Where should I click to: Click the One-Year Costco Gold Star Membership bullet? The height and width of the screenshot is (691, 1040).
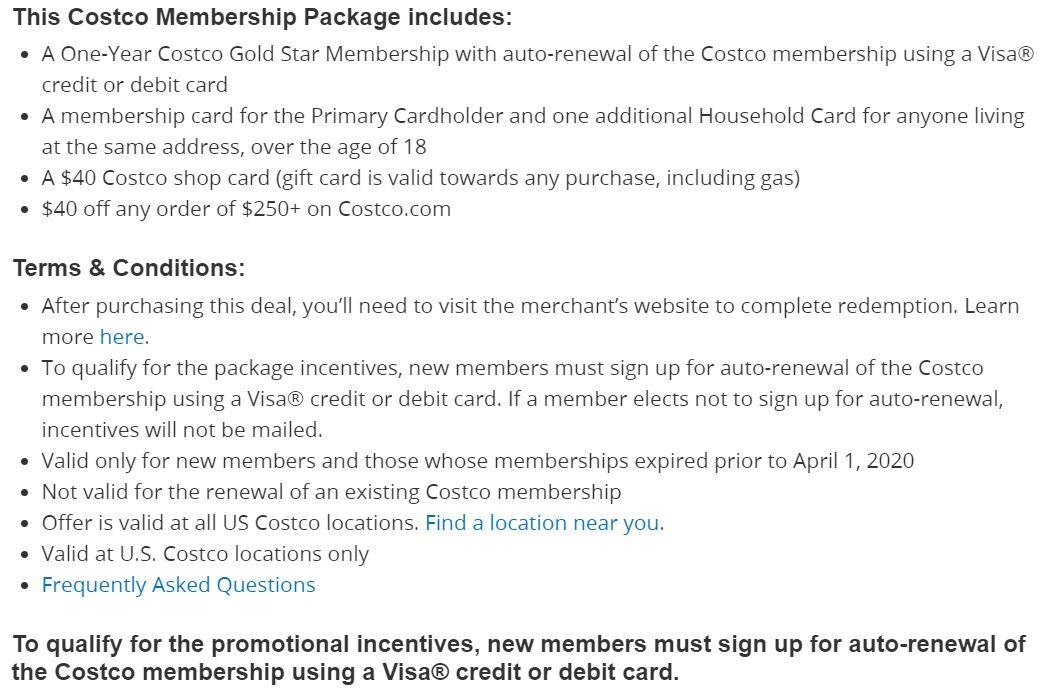537,69
